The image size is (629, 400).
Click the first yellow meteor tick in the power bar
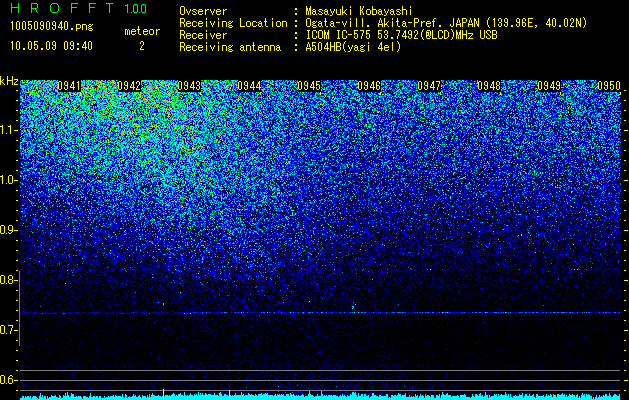coord(163,394)
